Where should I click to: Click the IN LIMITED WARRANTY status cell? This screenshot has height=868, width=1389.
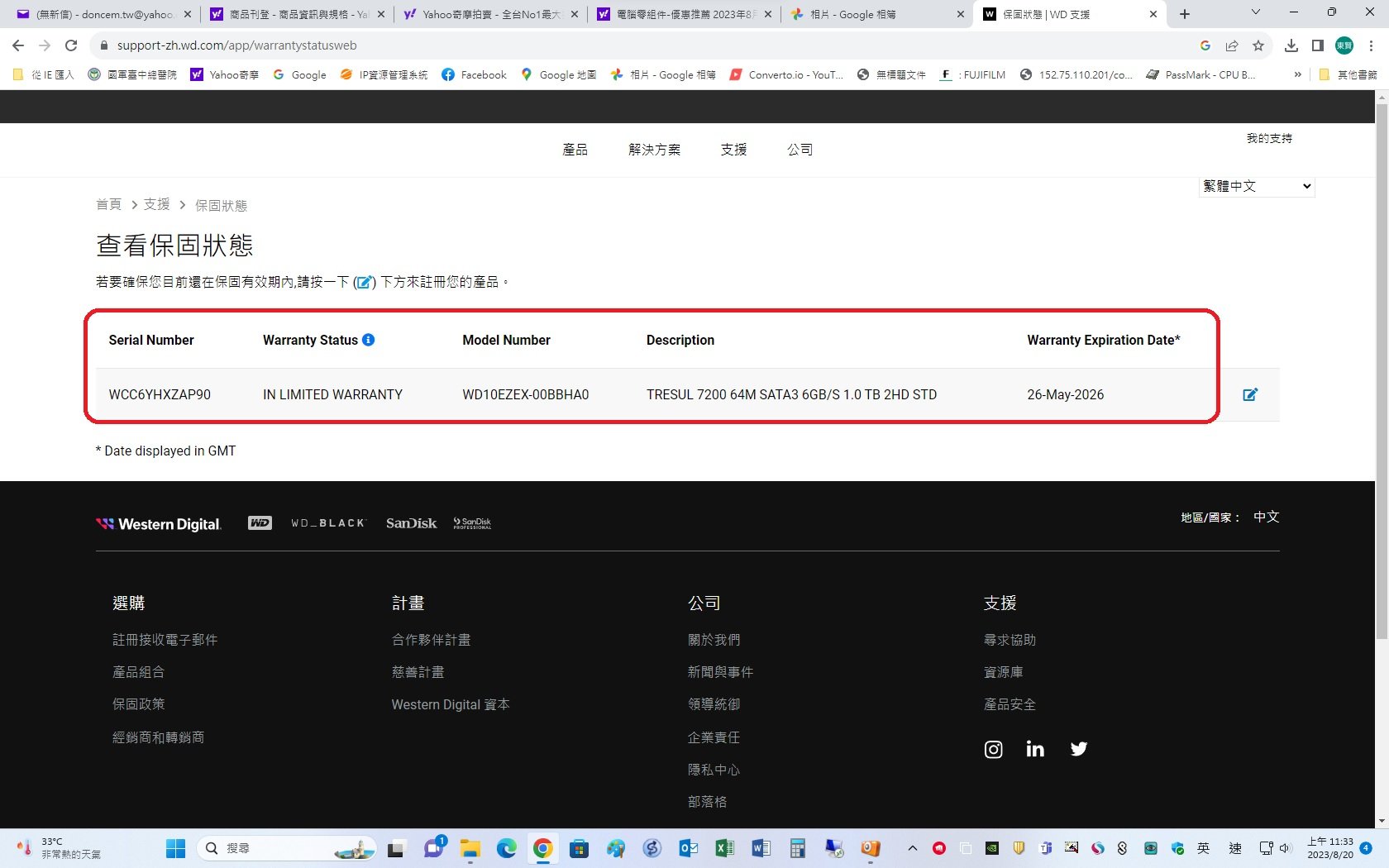332,394
